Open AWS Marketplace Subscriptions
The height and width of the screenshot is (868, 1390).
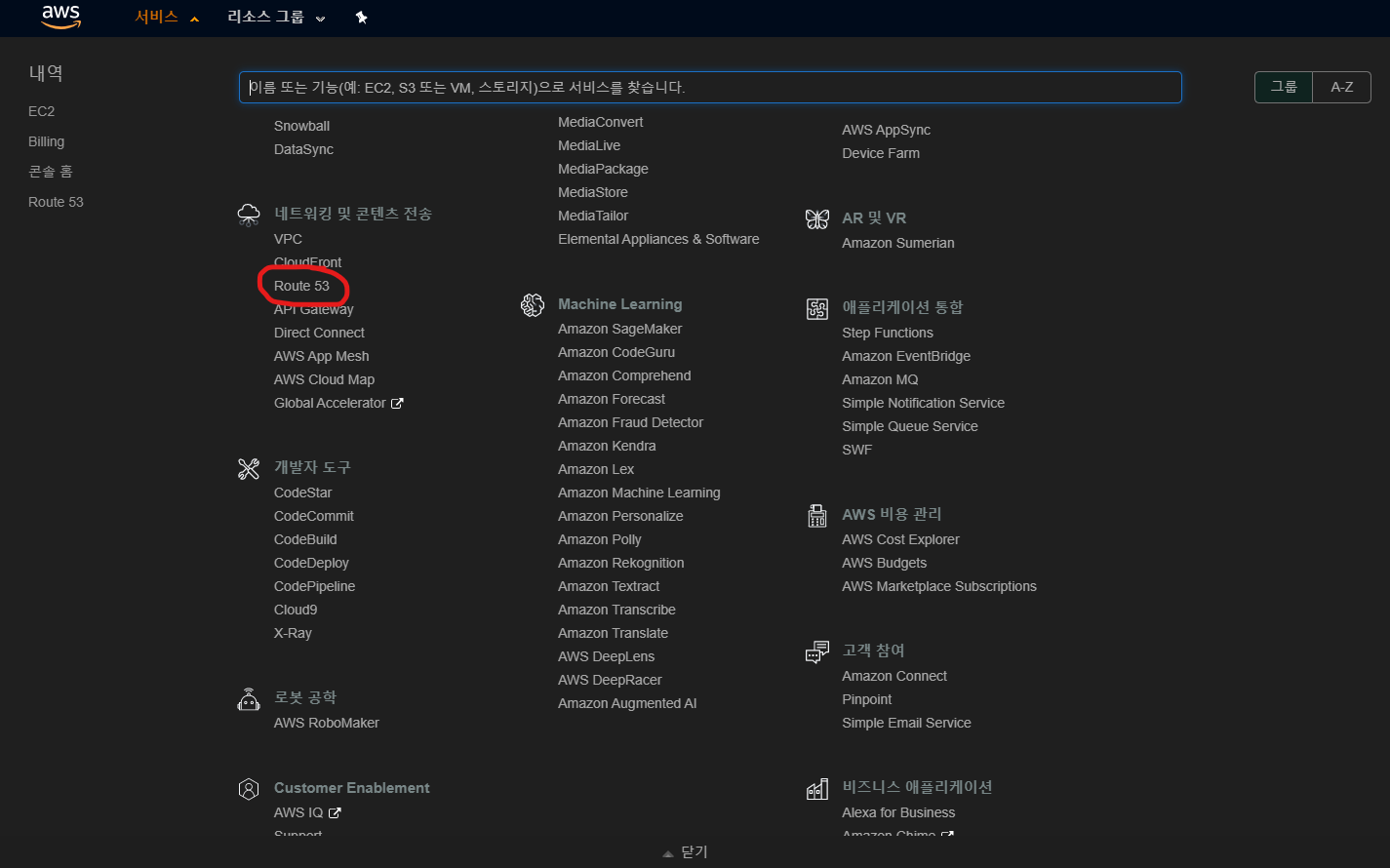[x=939, y=586]
